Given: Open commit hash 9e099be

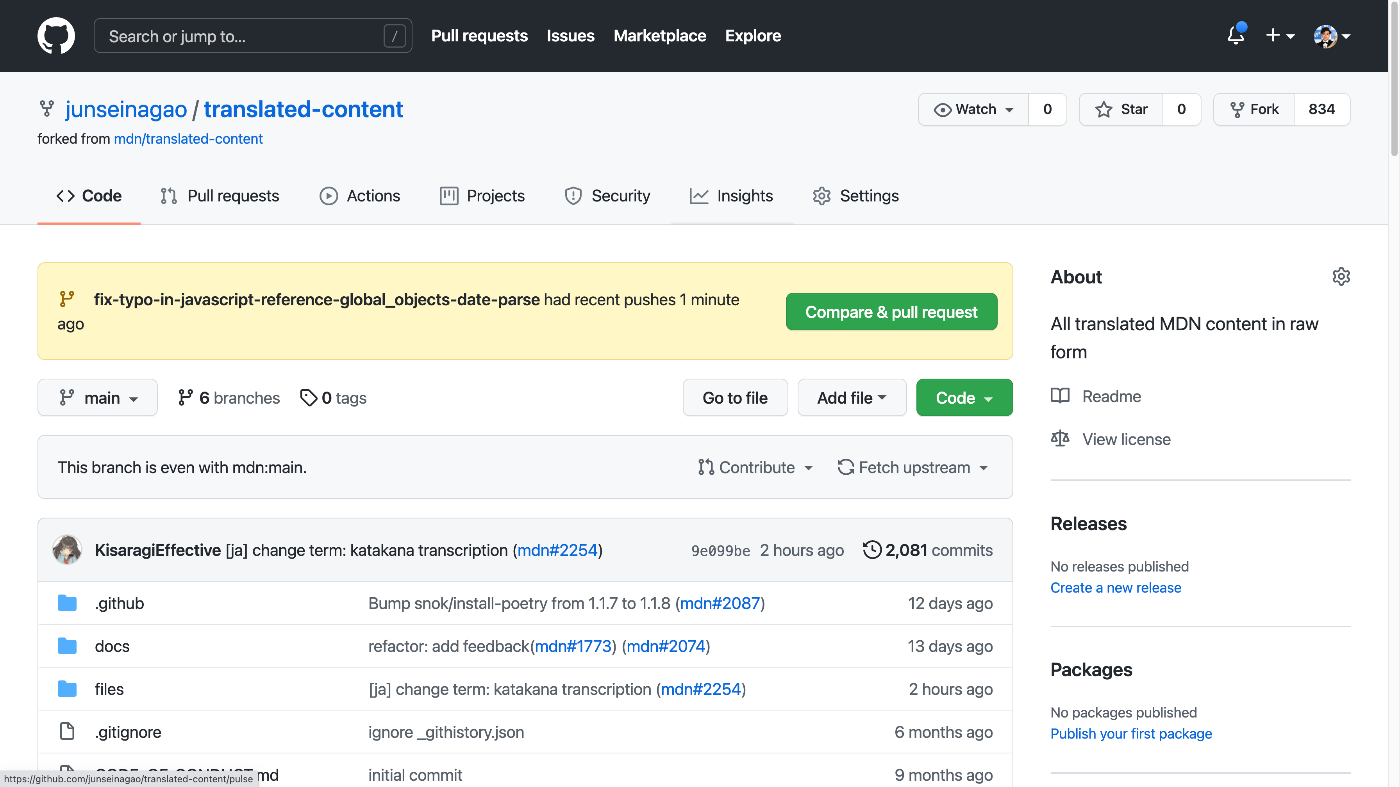Looking at the screenshot, I should tap(721, 550).
